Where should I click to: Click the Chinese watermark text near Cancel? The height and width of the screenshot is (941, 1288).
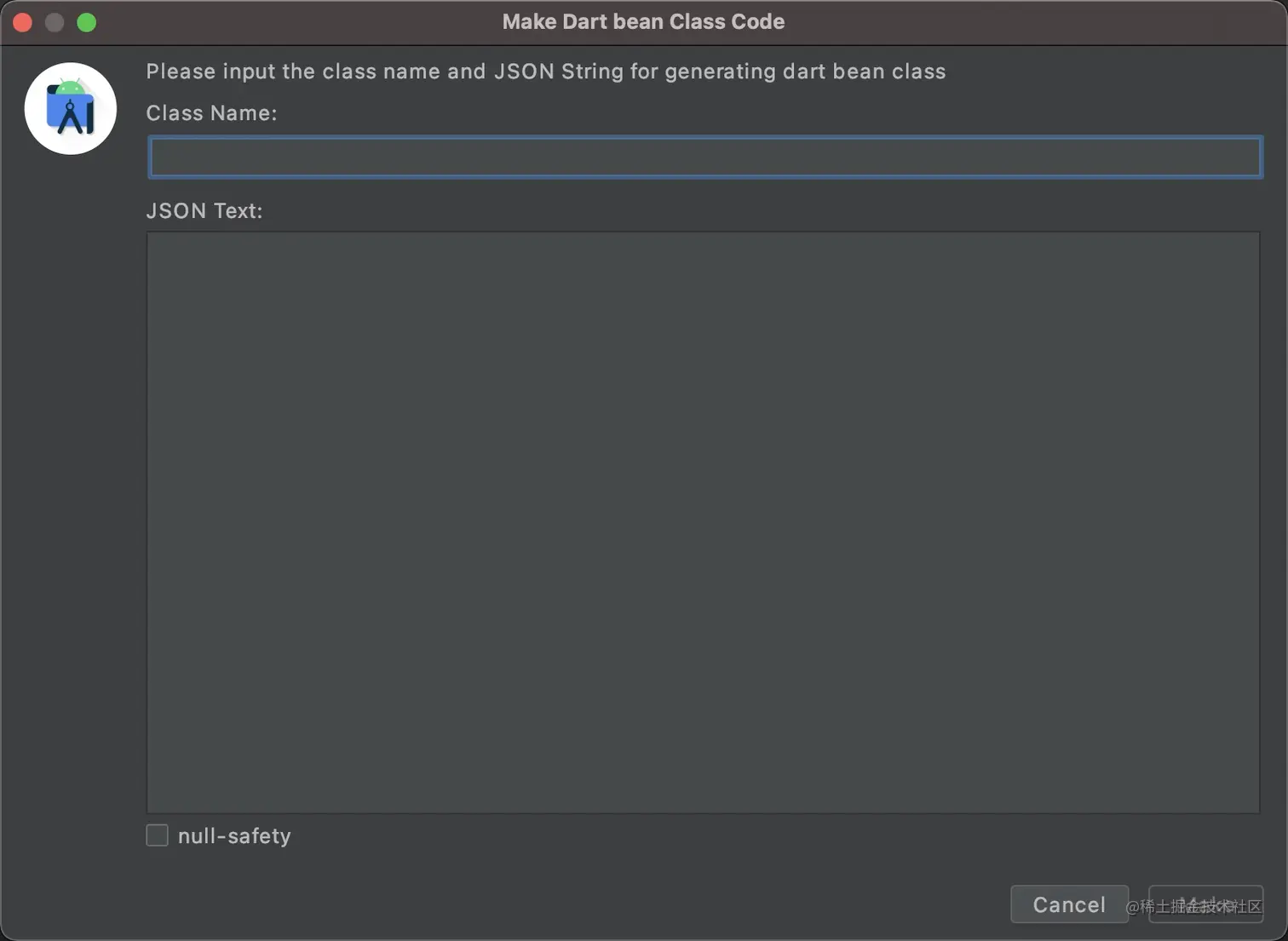tap(1193, 906)
